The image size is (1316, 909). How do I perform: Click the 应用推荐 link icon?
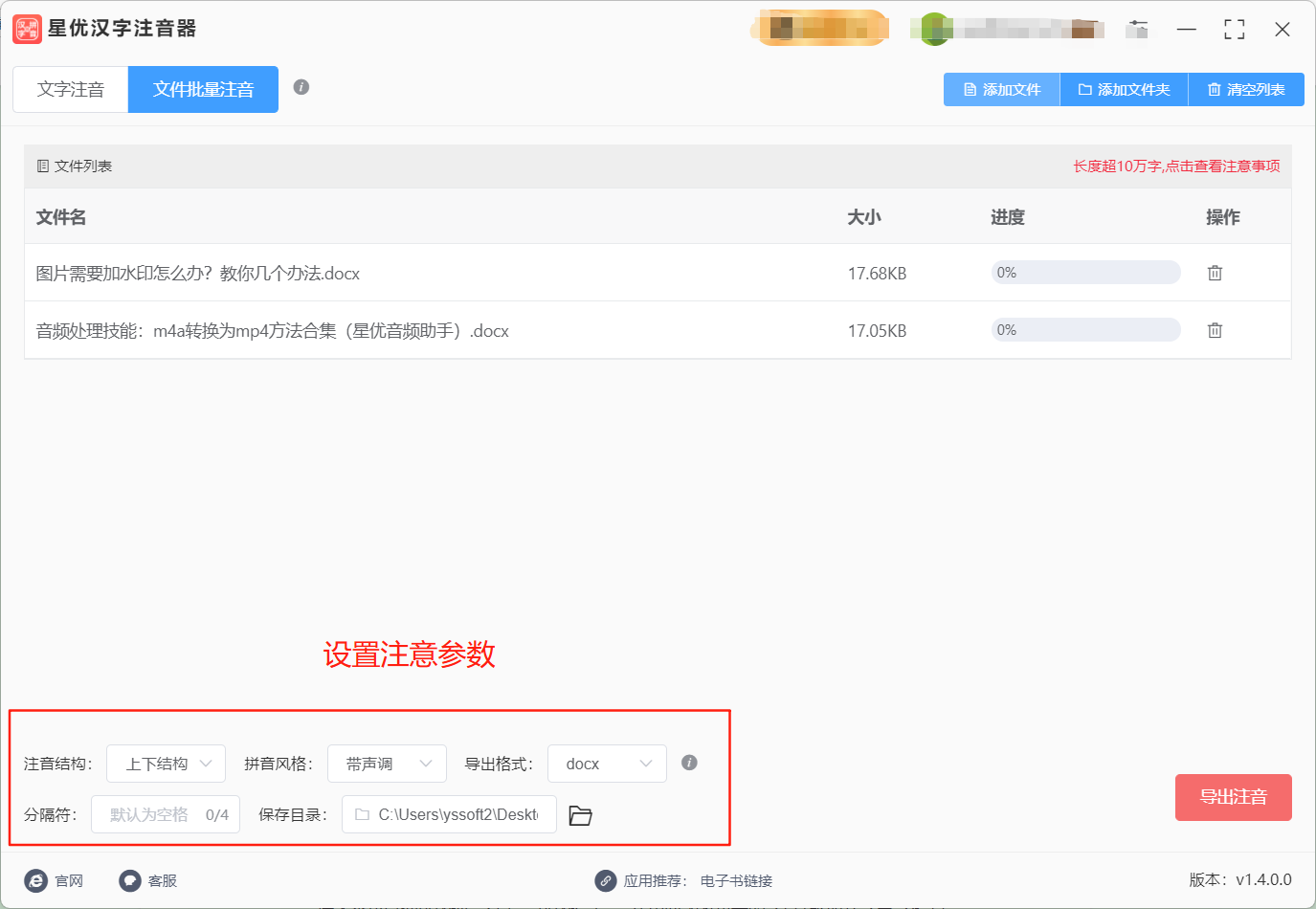coord(605,880)
